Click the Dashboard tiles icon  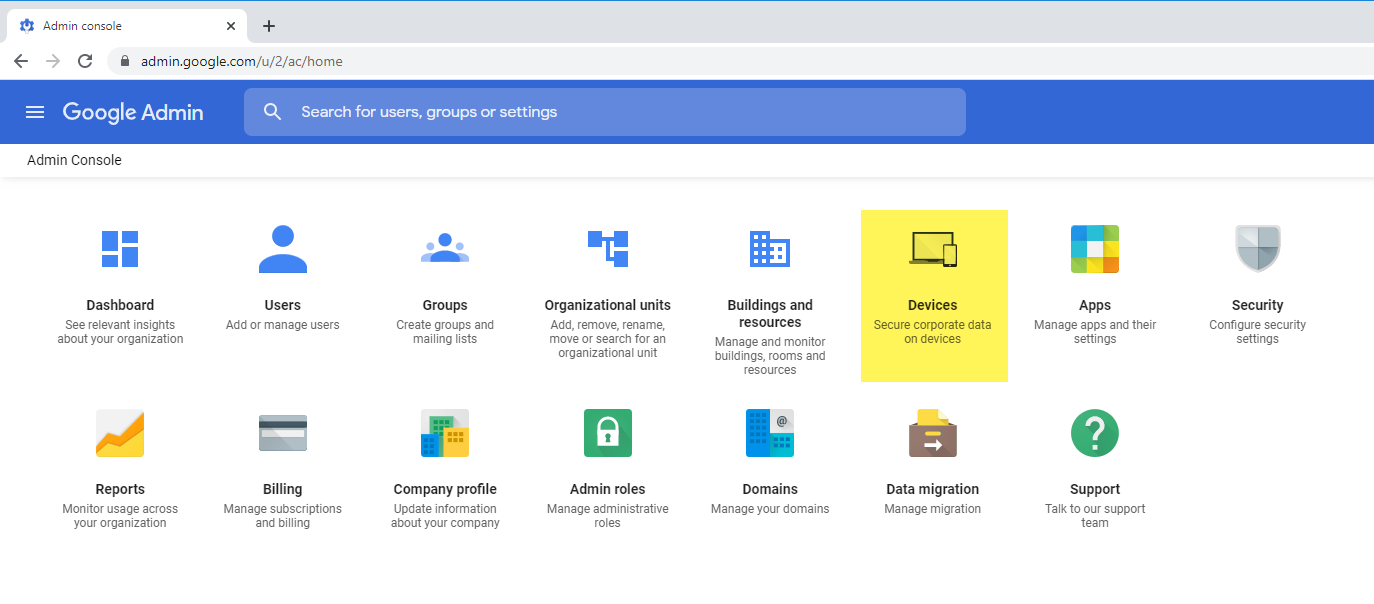[x=120, y=249]
